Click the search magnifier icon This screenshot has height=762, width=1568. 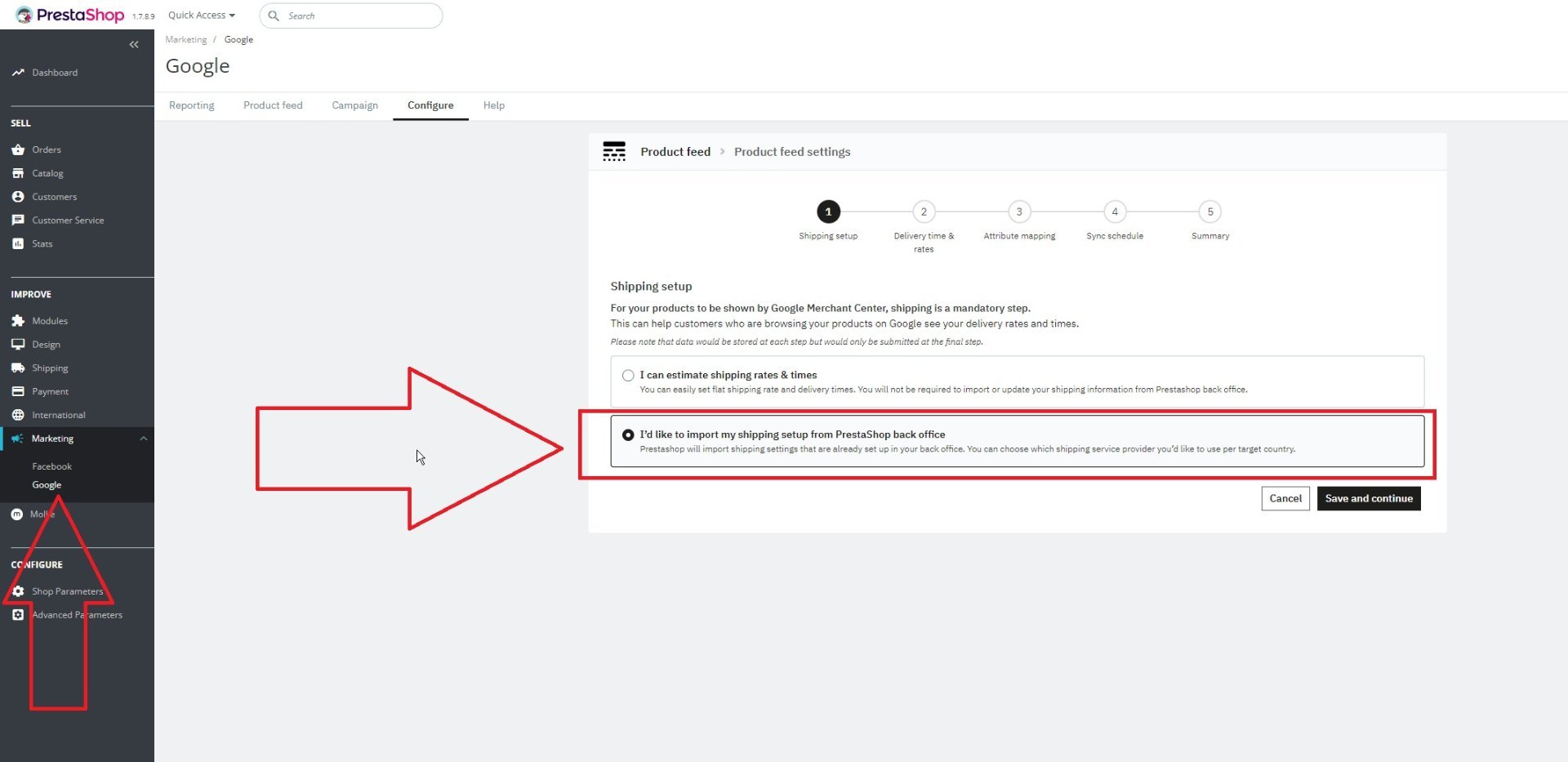(274, 16)
